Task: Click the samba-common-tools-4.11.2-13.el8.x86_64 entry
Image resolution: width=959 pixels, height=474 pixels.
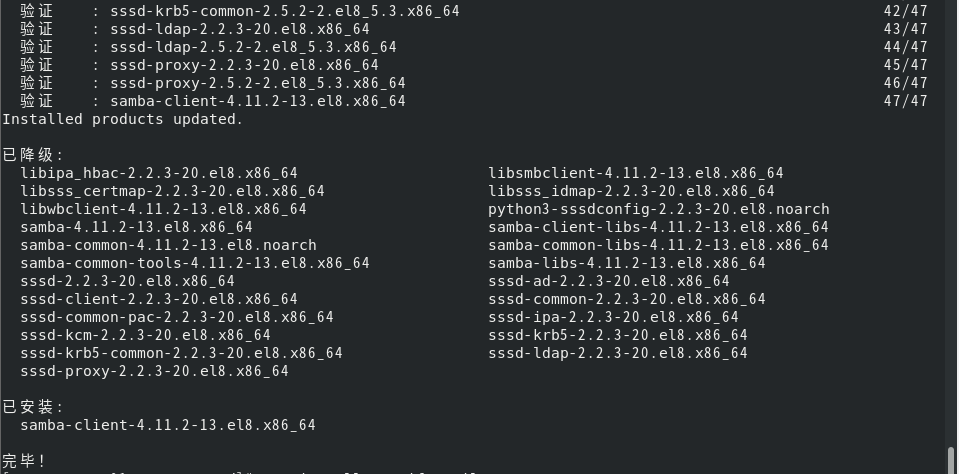Action: 194,263
